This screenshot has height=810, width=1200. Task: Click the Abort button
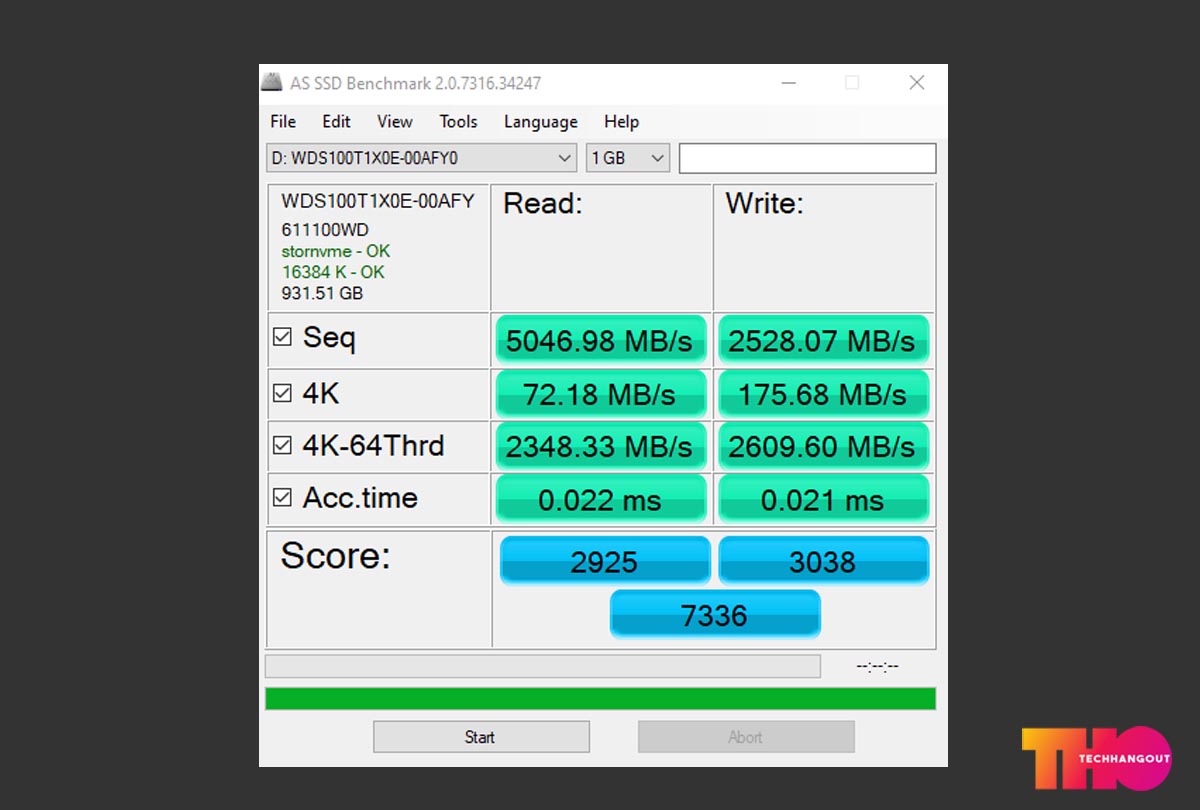746,737
